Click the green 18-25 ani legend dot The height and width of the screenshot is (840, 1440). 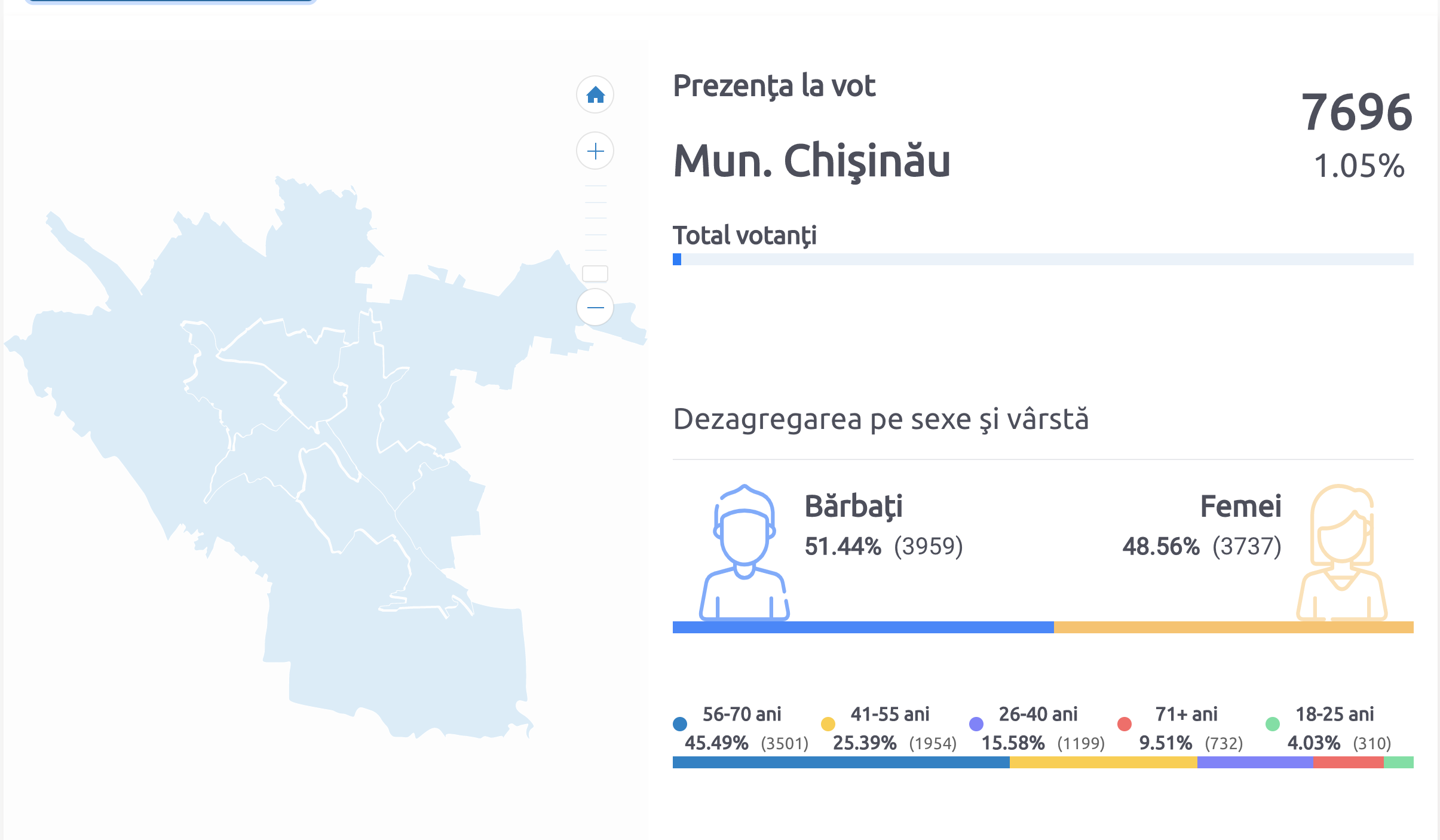click(x=1273, y=724)
